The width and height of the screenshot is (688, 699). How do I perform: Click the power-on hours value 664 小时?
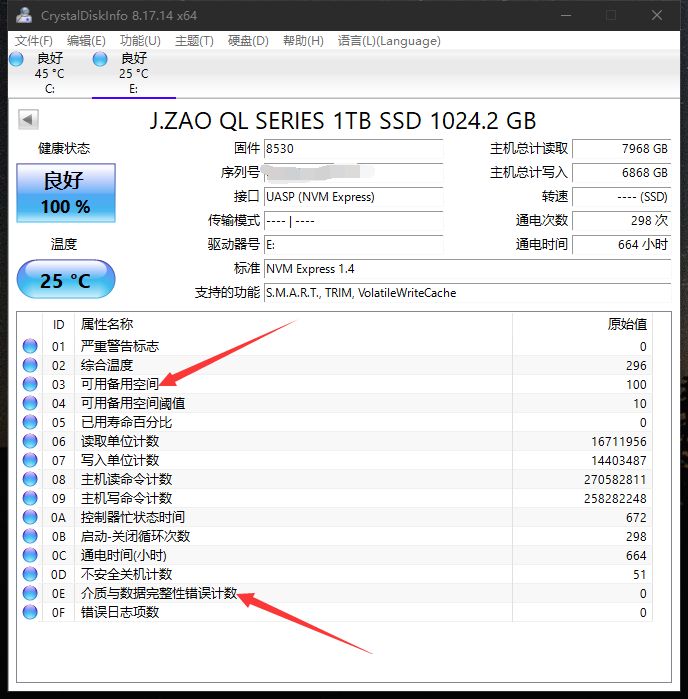tap(622, 245)
